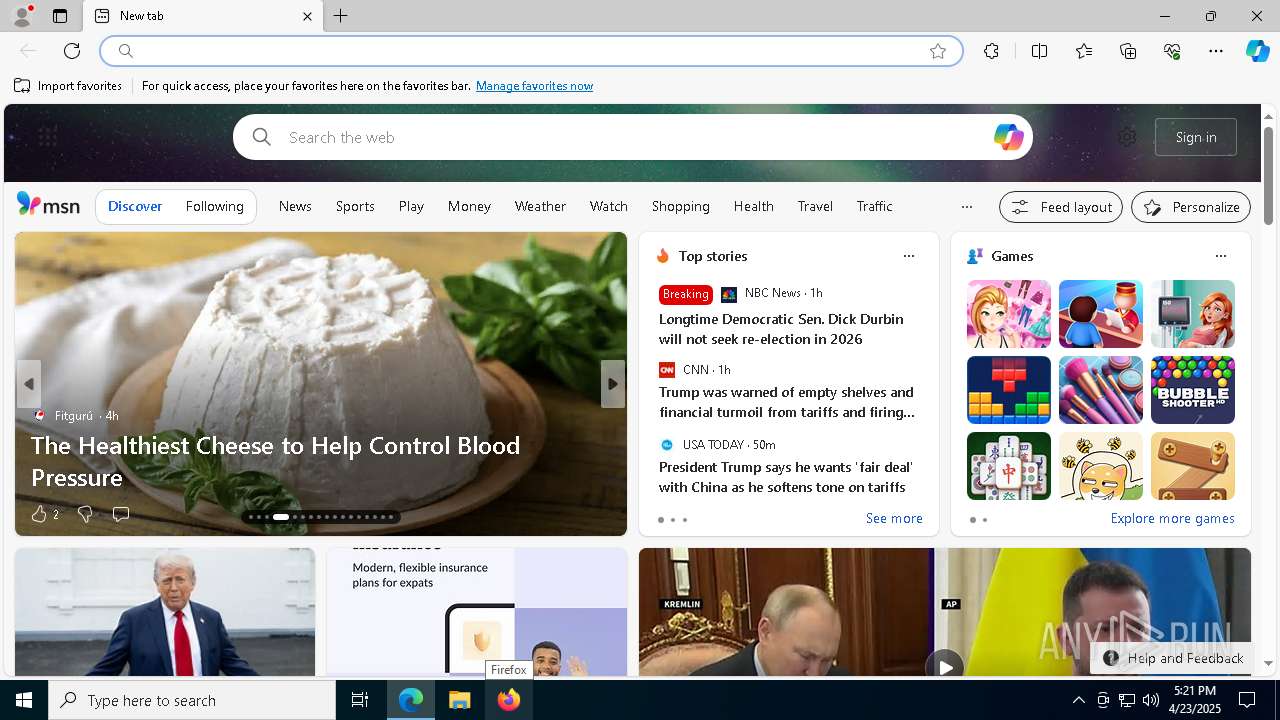Open Help and Feedback button

pyautogui.click(x=1173, y=658)
